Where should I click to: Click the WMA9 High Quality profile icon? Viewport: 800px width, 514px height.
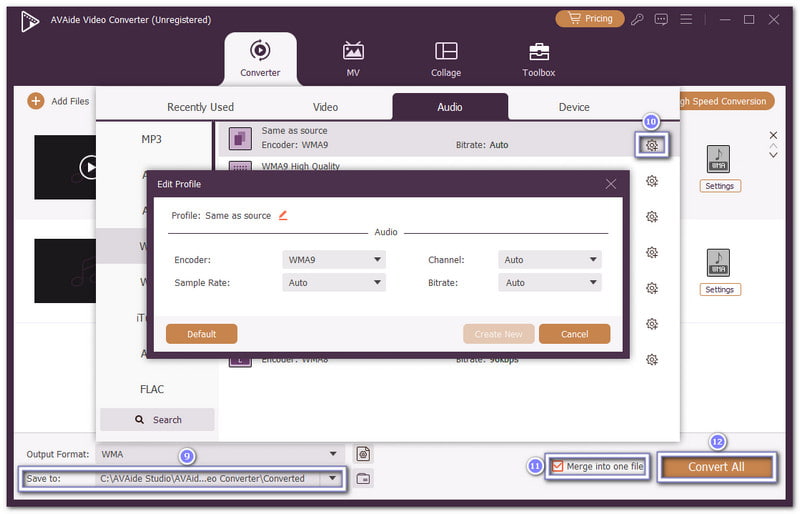coord(240,166)
